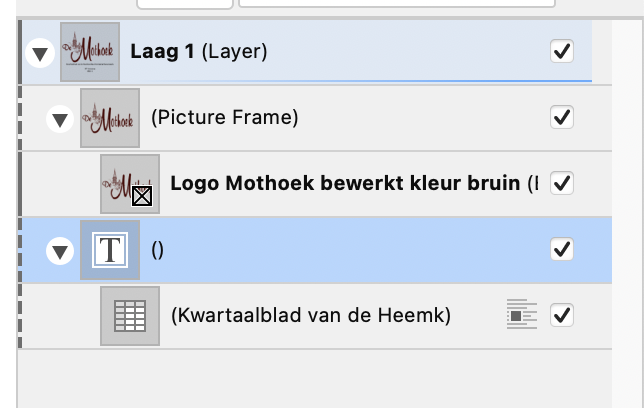Select Logo Mothoek bewerkt kleur bruin layer

pyautogui.click(x=345, y=183)
